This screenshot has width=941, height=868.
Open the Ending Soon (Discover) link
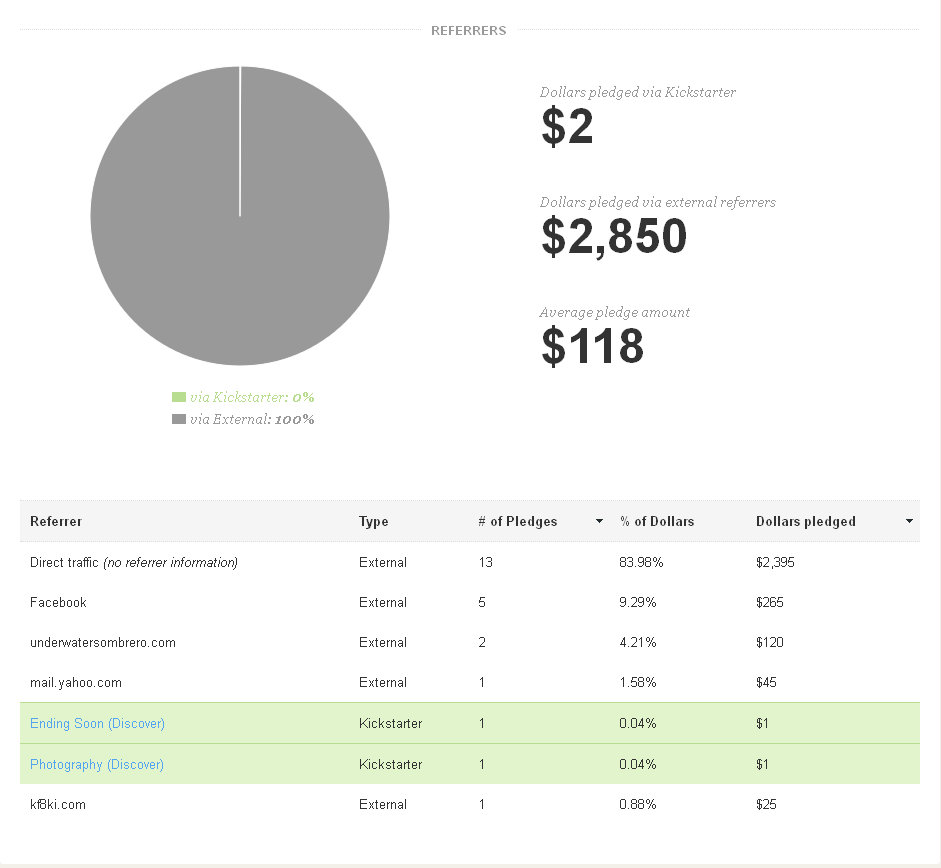97,723
